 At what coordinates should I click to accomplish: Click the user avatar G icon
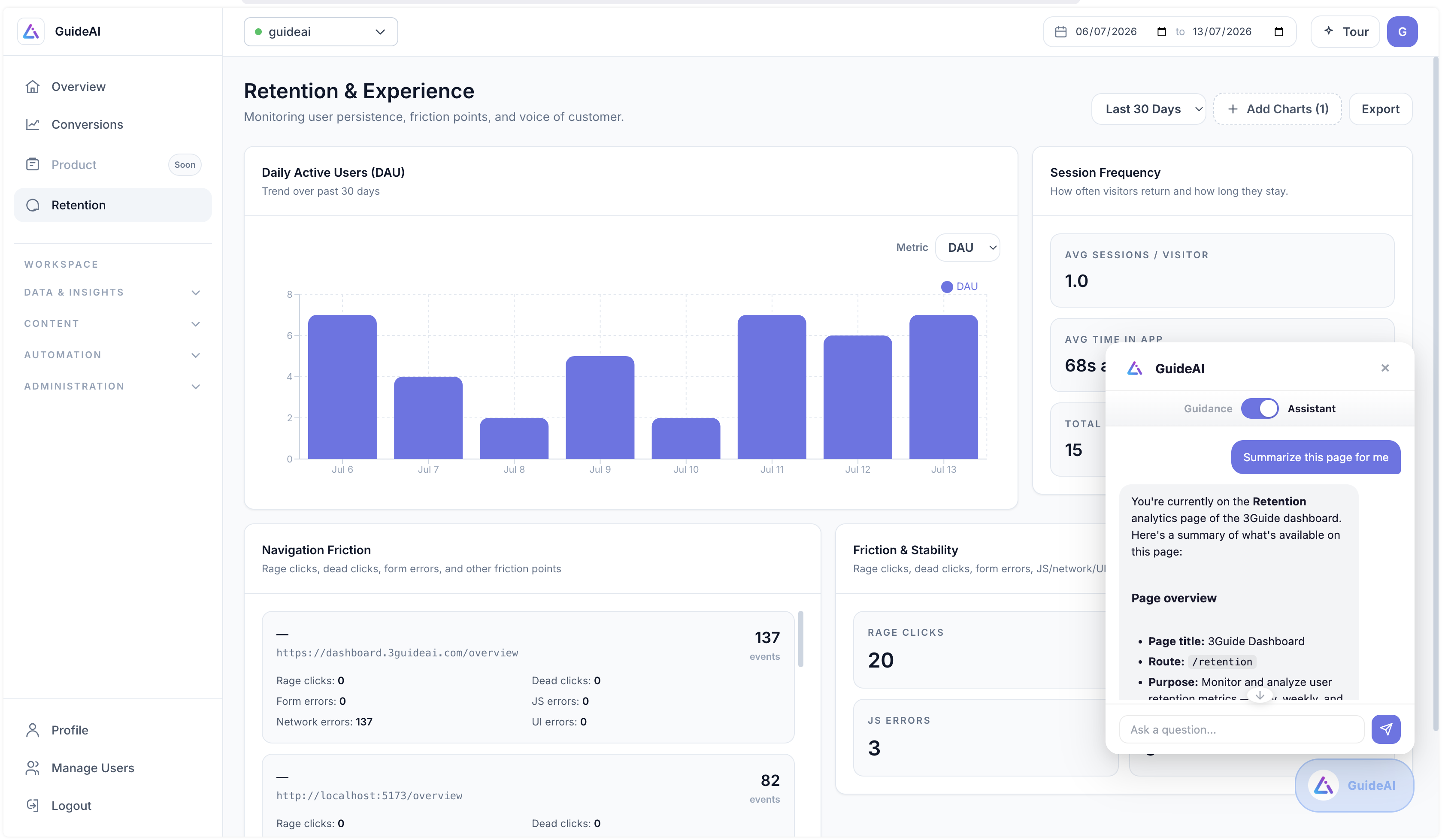tap(1402, 32)
